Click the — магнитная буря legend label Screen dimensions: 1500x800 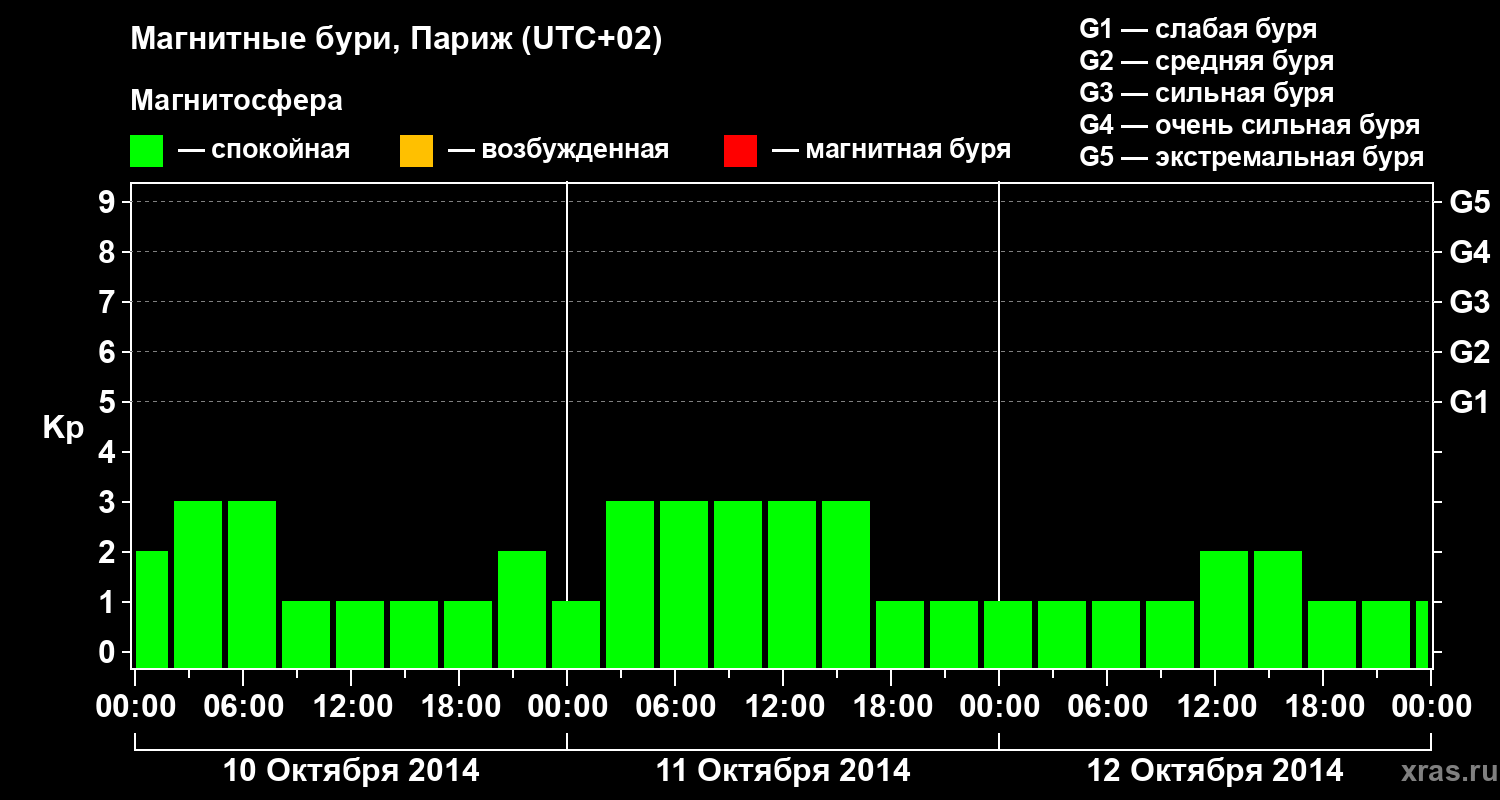pyautogui.click(x=891, y=150)
